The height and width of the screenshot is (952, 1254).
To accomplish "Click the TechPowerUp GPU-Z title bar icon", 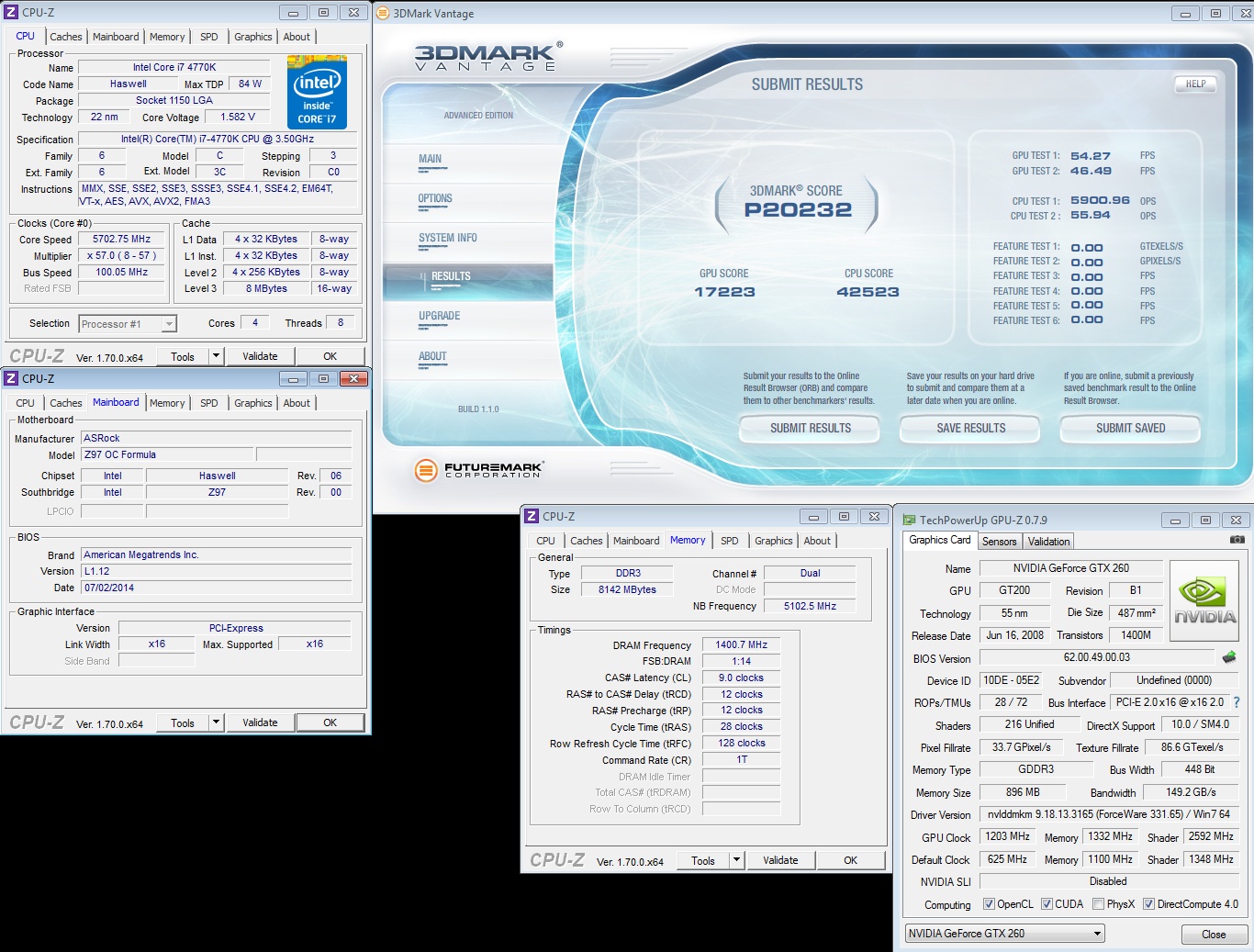I will (909, 520).
